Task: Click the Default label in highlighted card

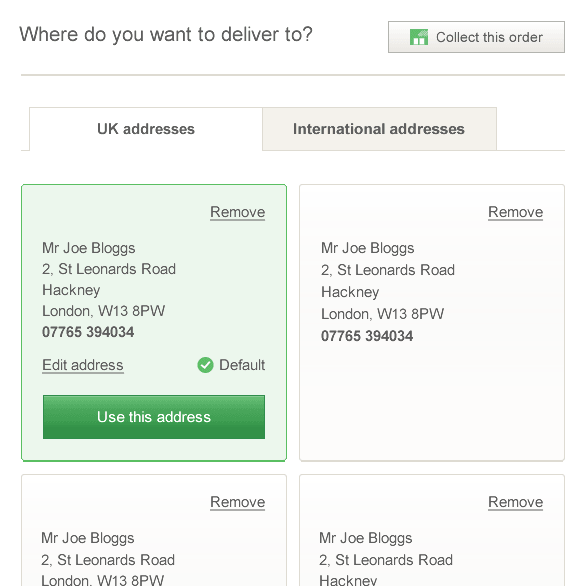Action: 242,365
